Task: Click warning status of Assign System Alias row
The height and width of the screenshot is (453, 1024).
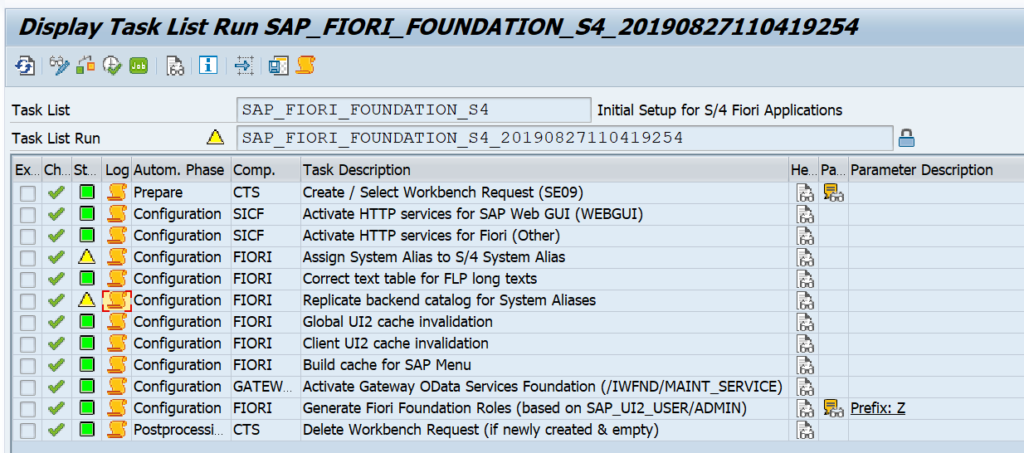Action: [87, 257]
